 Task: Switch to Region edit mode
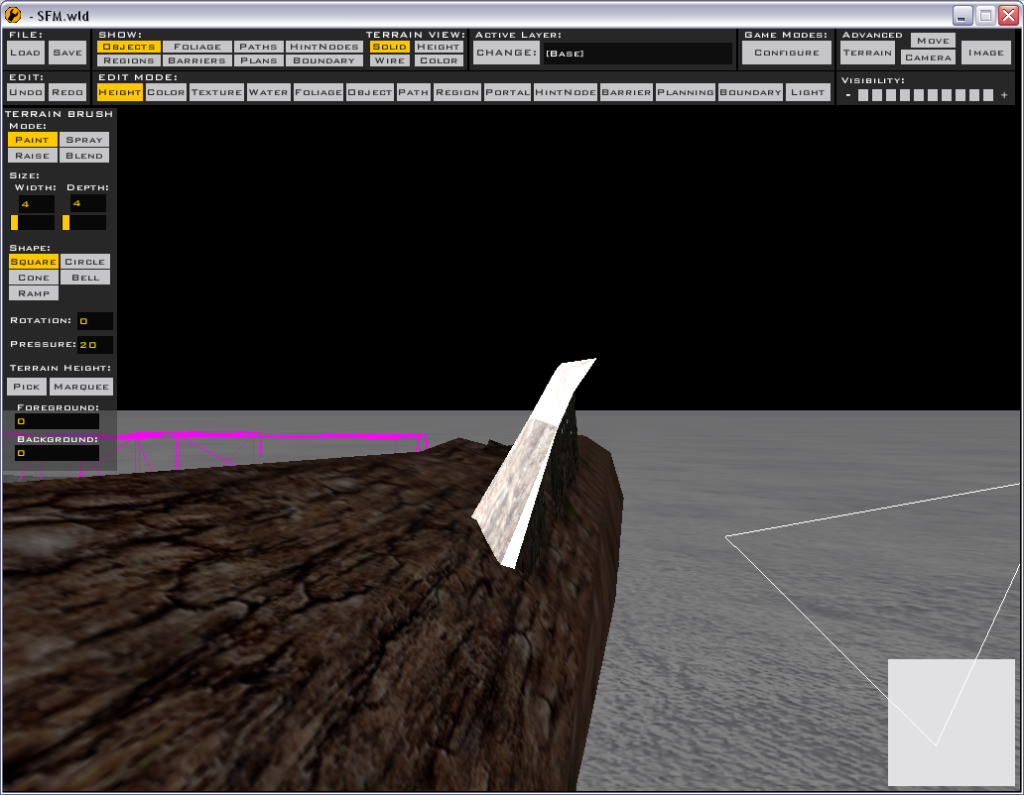point(457,92)
